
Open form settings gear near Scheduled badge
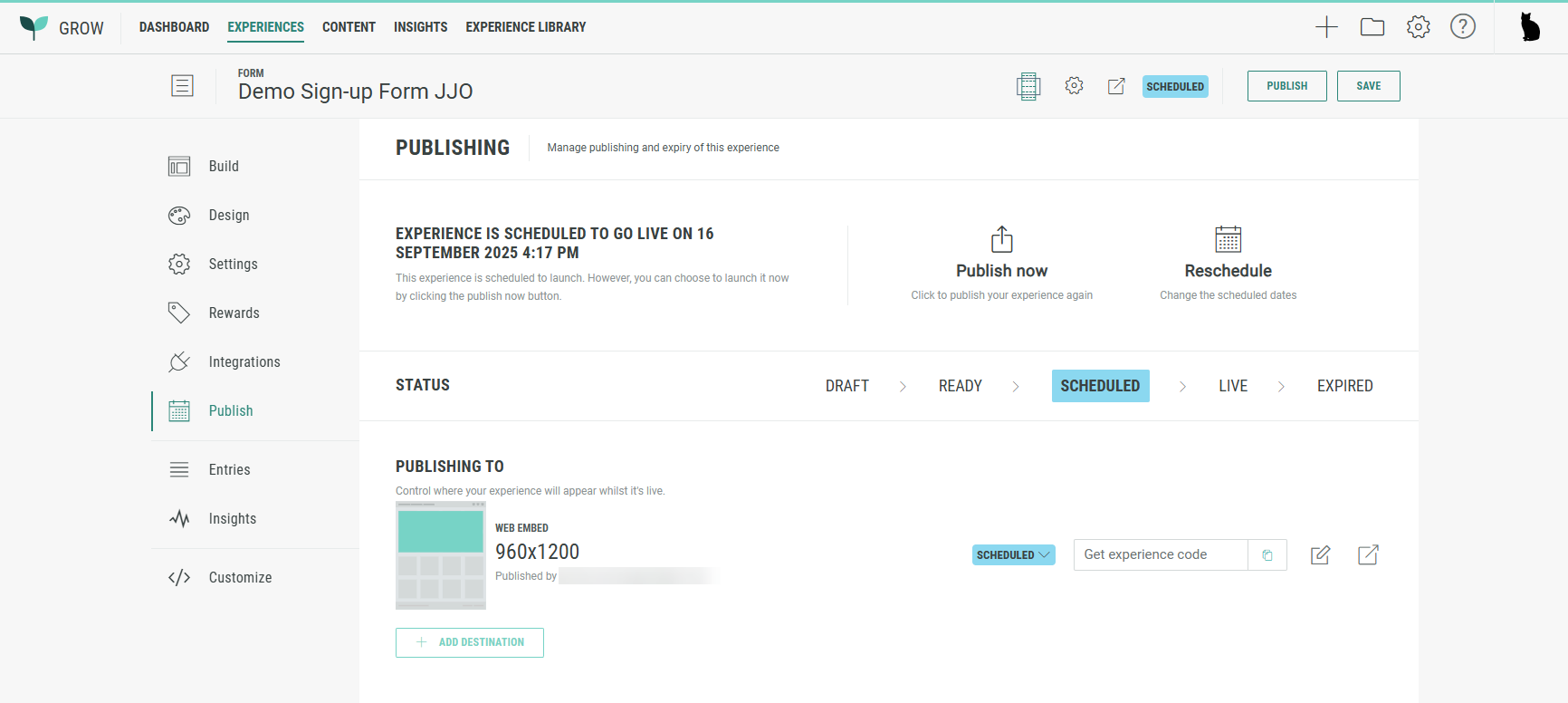(1074, 86)
